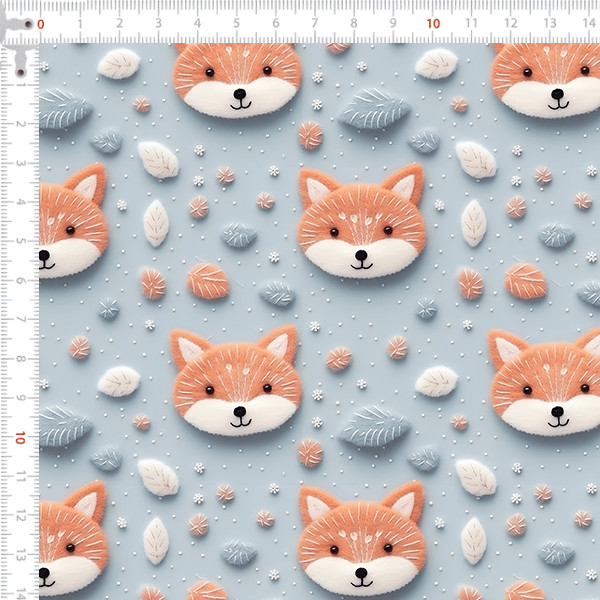This screenshot has width=600, height=600.
Task: Click number 8 on the left ruler
Action: pos(20,359)
